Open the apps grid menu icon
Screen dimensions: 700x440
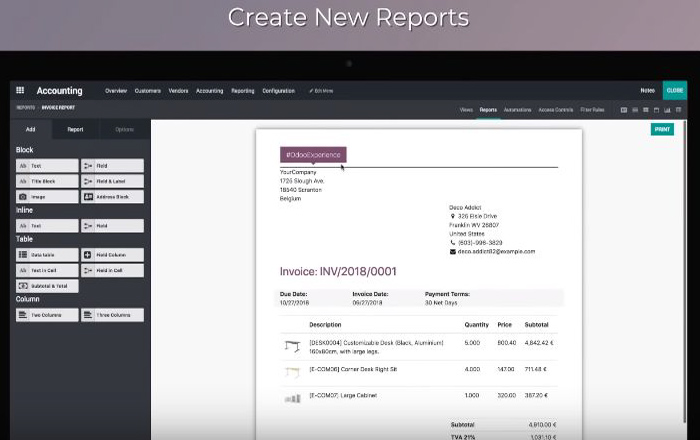pyautogui.click(x=20, y=90)
